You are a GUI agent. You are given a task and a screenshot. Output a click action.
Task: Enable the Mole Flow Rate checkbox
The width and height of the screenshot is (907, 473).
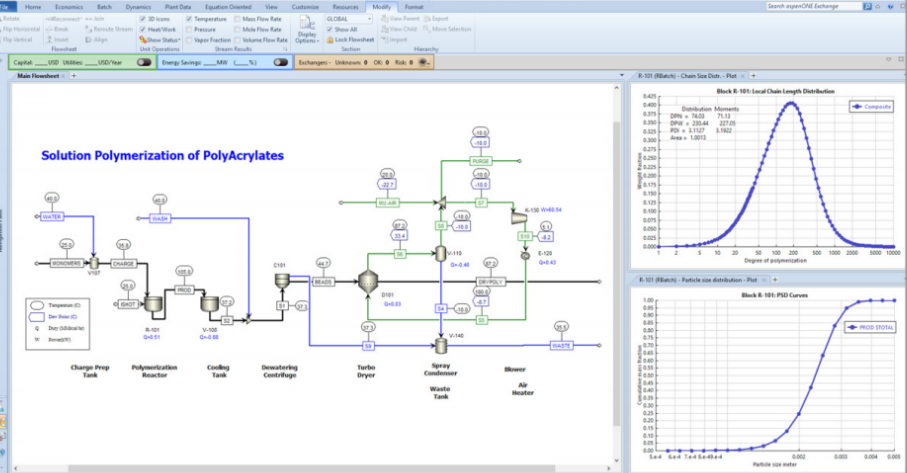point(238,29)
